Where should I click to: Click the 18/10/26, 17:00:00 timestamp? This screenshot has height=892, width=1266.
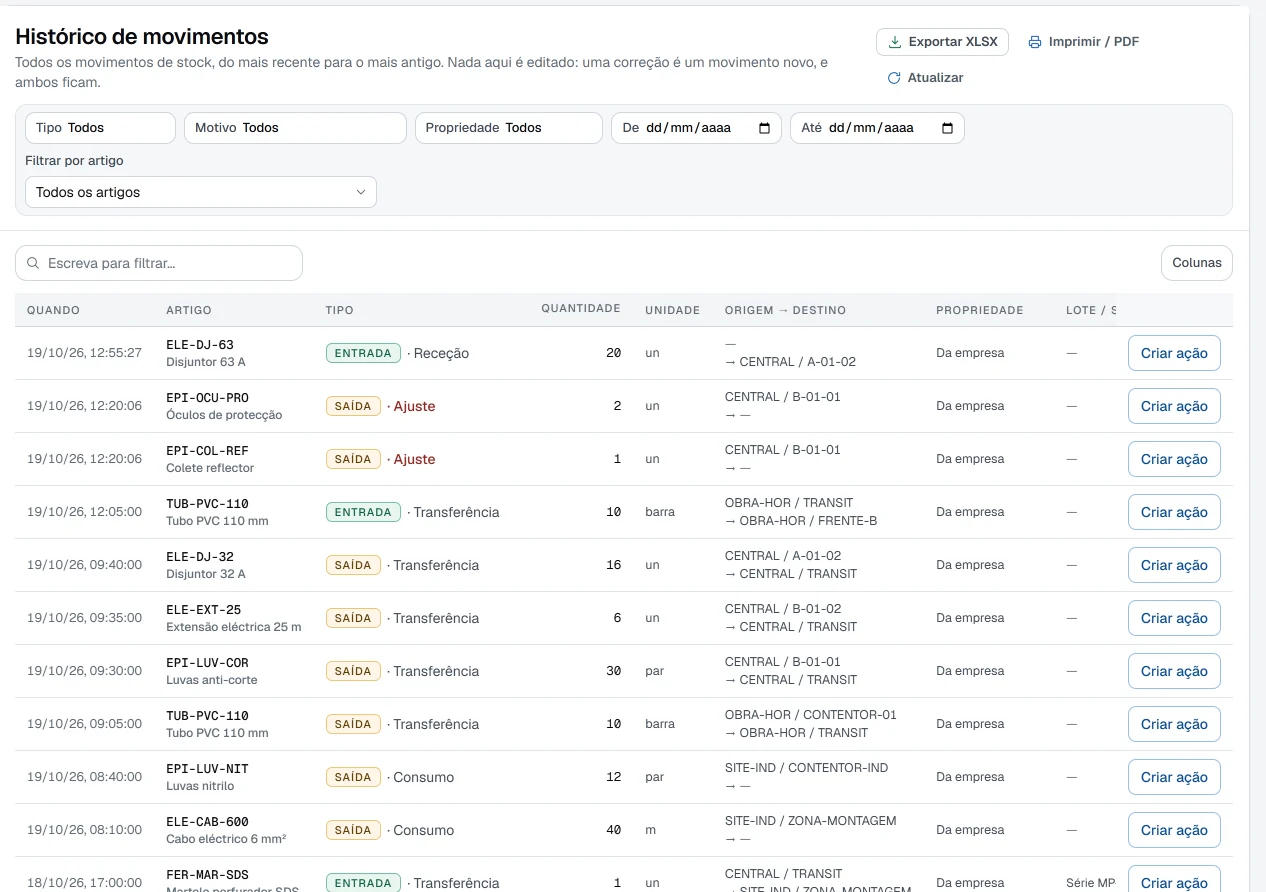tap(84, 883)
